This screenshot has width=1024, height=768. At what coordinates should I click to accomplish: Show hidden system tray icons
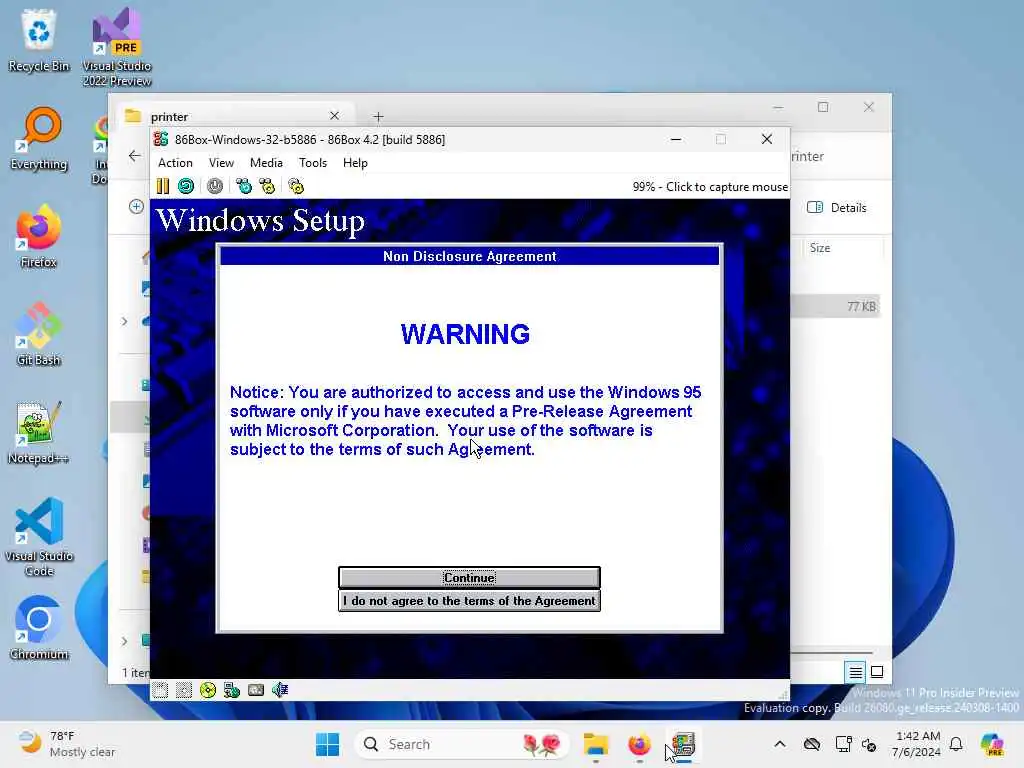click(780, 744)
